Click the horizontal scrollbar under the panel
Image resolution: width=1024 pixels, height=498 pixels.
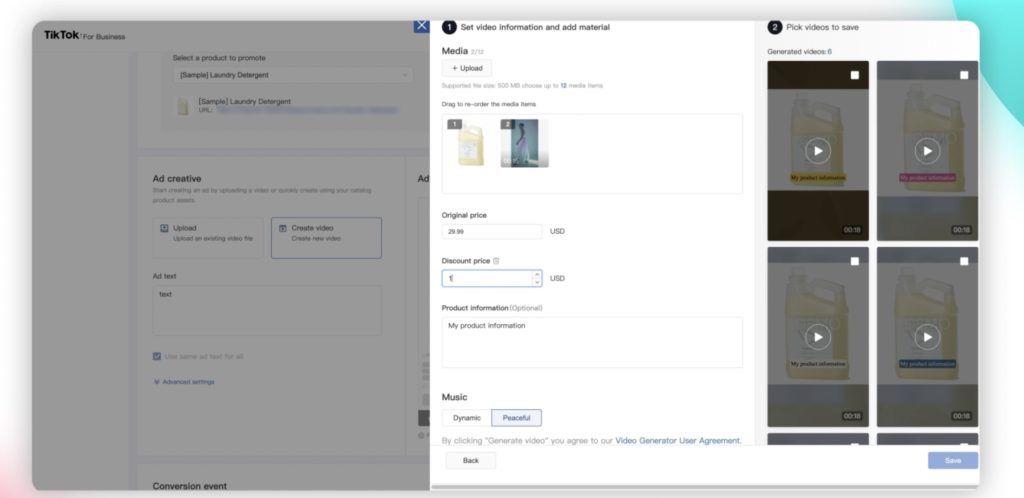704,487
